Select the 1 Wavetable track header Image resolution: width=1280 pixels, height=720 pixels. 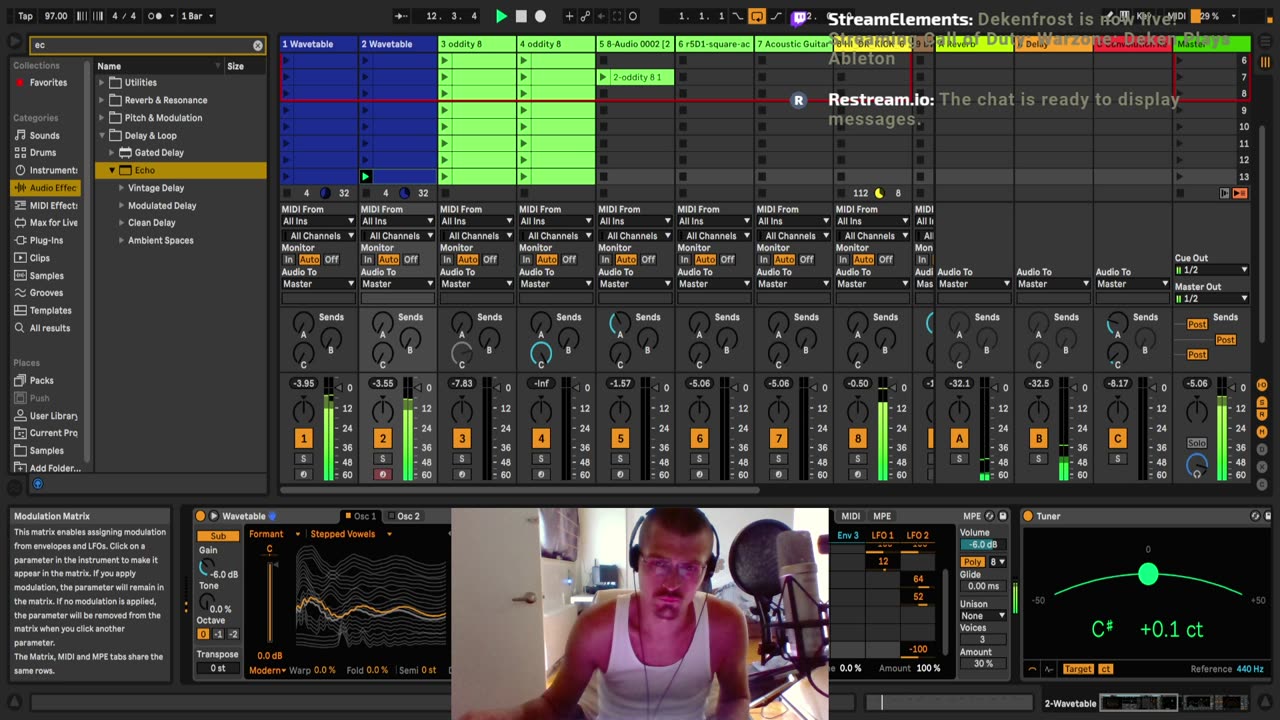click(319, 44)
